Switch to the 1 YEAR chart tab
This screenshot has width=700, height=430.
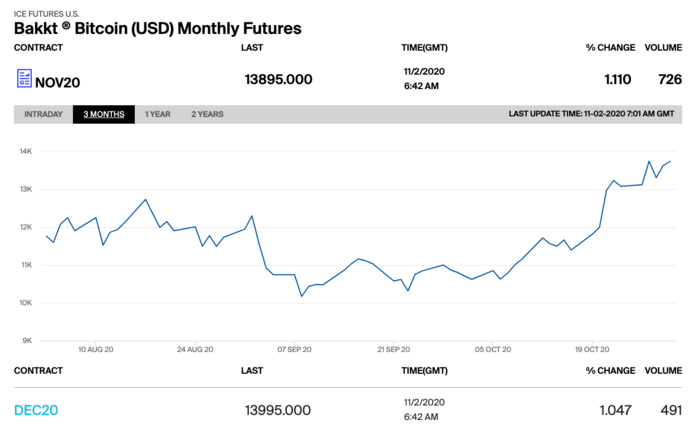[158, 114]
